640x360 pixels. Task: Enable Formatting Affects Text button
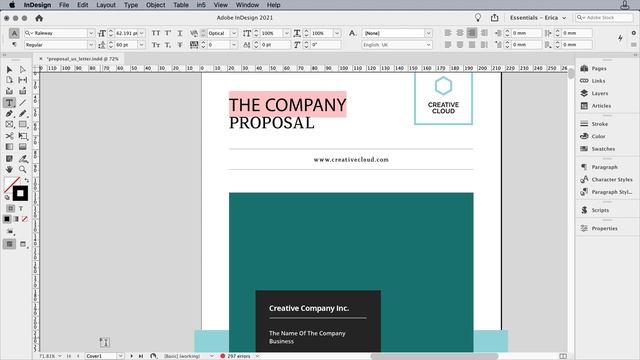tap(21, 209)
